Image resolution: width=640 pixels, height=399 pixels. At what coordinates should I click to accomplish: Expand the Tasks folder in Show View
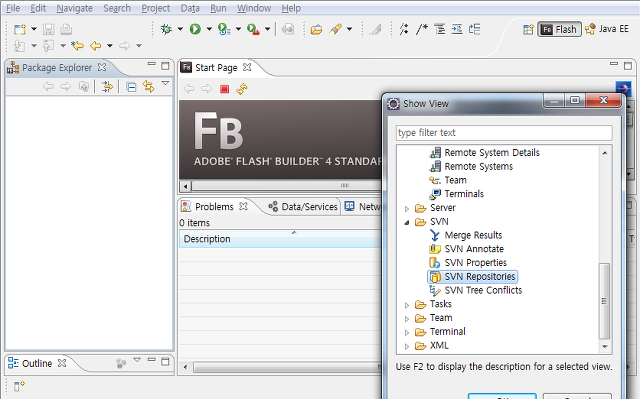pyautogui.click(x=407, y=305)
